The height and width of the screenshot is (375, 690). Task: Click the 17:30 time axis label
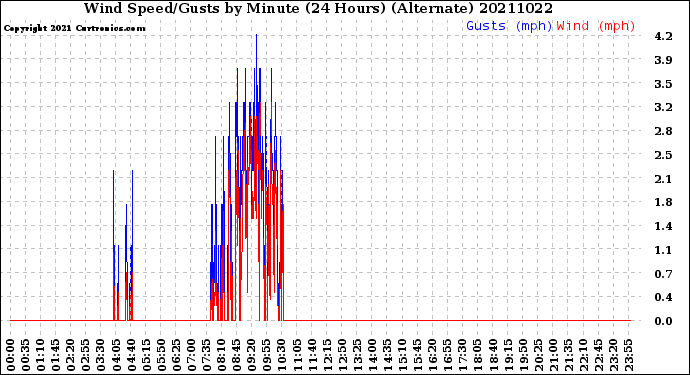tap(463, 355)
